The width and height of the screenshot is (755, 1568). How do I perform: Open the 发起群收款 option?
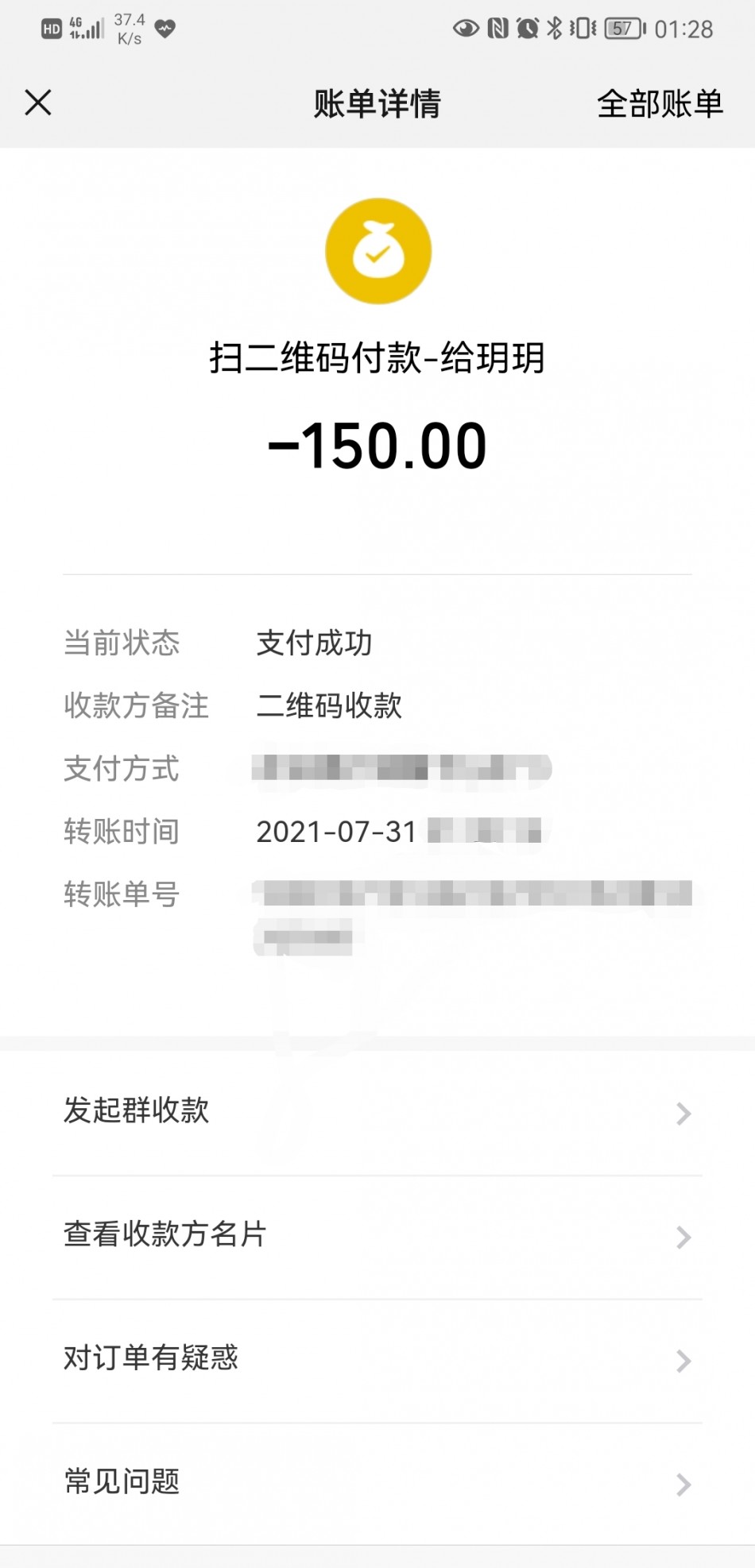(x=137, y=1110)
